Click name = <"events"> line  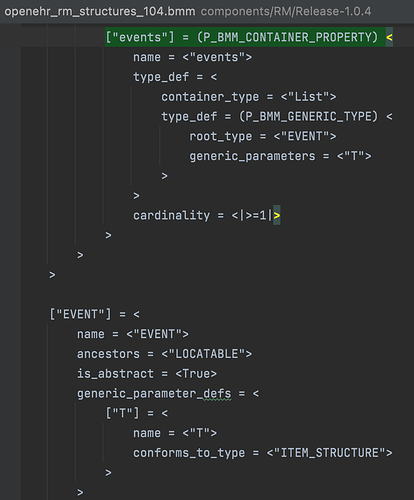(x=193, y=57)
